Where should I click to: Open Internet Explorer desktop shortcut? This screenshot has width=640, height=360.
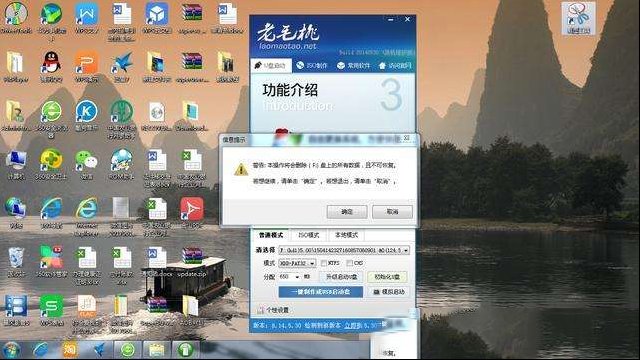[86, 209]
